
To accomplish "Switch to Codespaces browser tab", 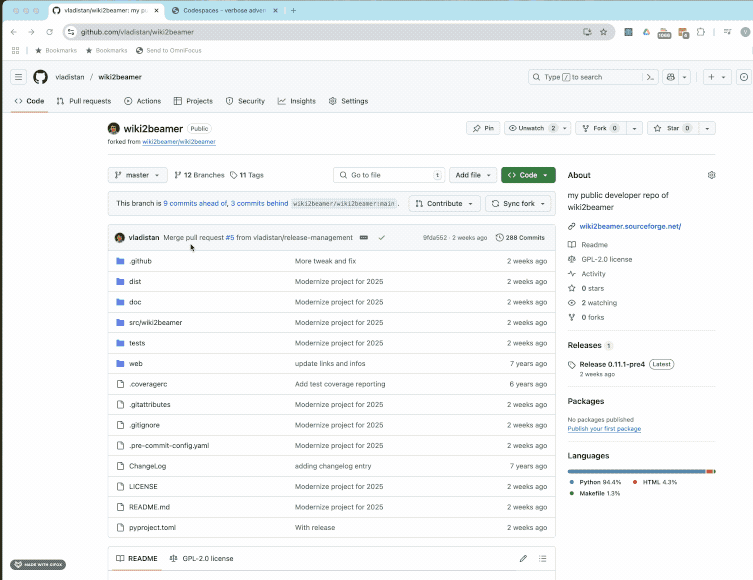I will coord(224,11).
